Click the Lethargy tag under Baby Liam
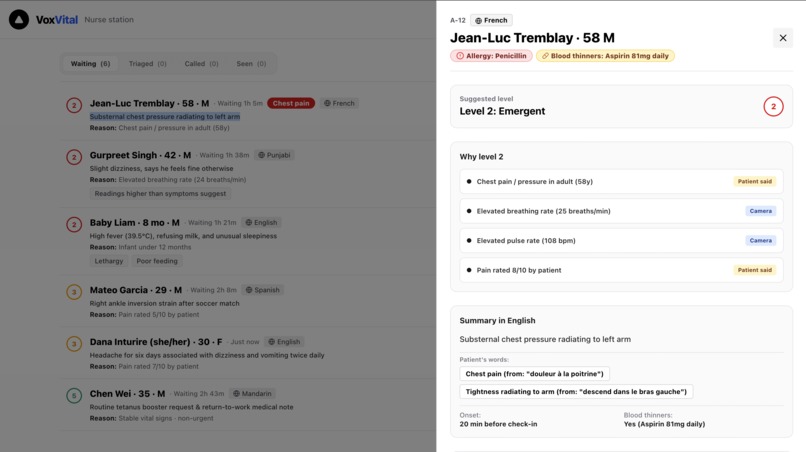This screenshot has height=452, width=806. point(109,261)
